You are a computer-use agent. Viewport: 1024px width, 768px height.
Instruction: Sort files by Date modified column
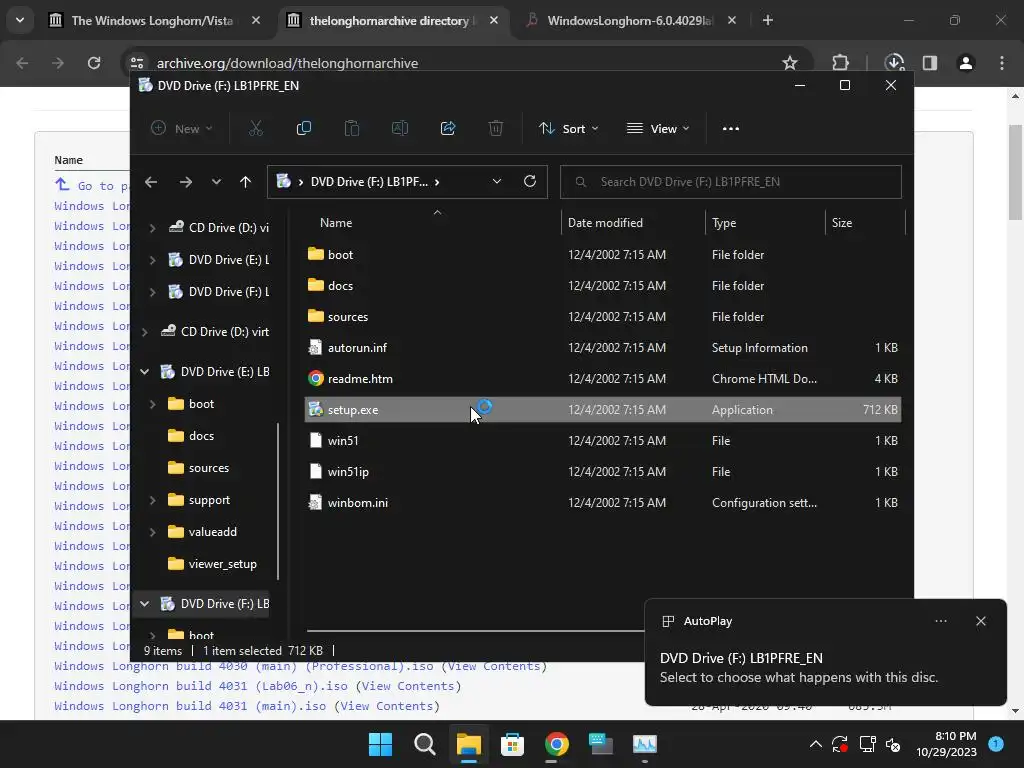[605, 223]
